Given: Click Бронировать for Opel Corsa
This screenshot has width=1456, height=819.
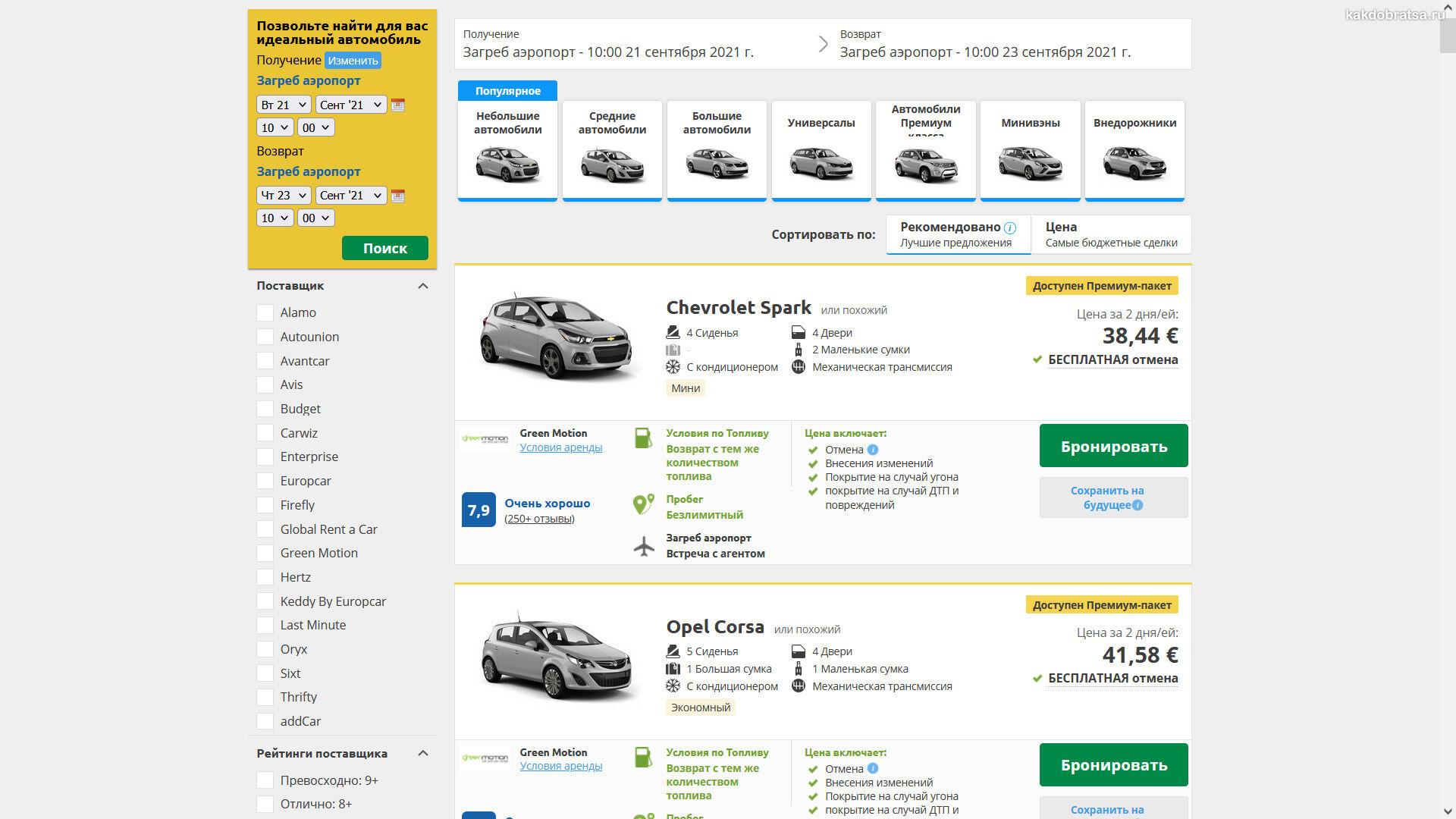Looking at the screenshot, I should [x=1113, y=765].
